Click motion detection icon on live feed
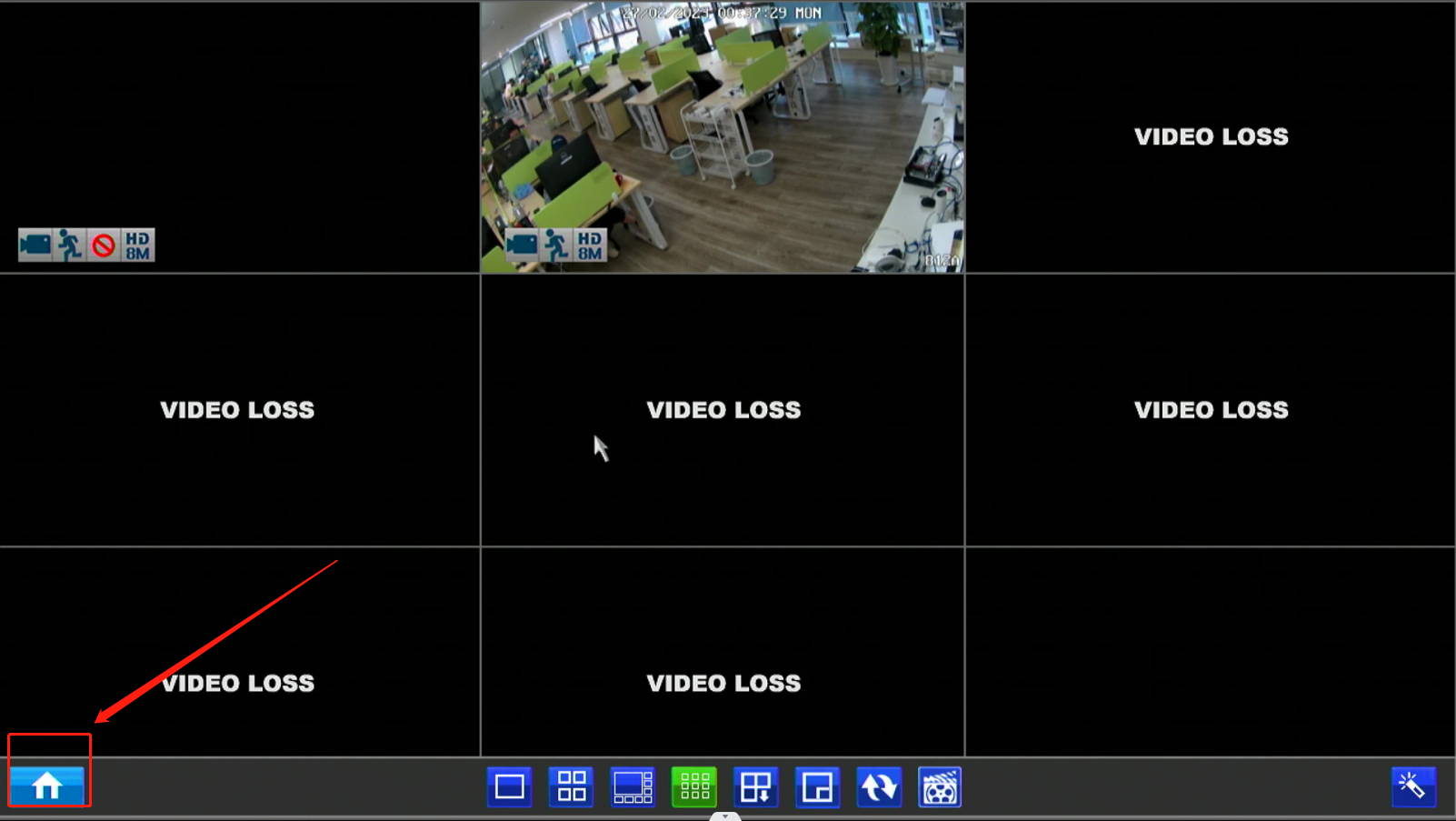Screen dimensions: 1456x821 (555, 245)
